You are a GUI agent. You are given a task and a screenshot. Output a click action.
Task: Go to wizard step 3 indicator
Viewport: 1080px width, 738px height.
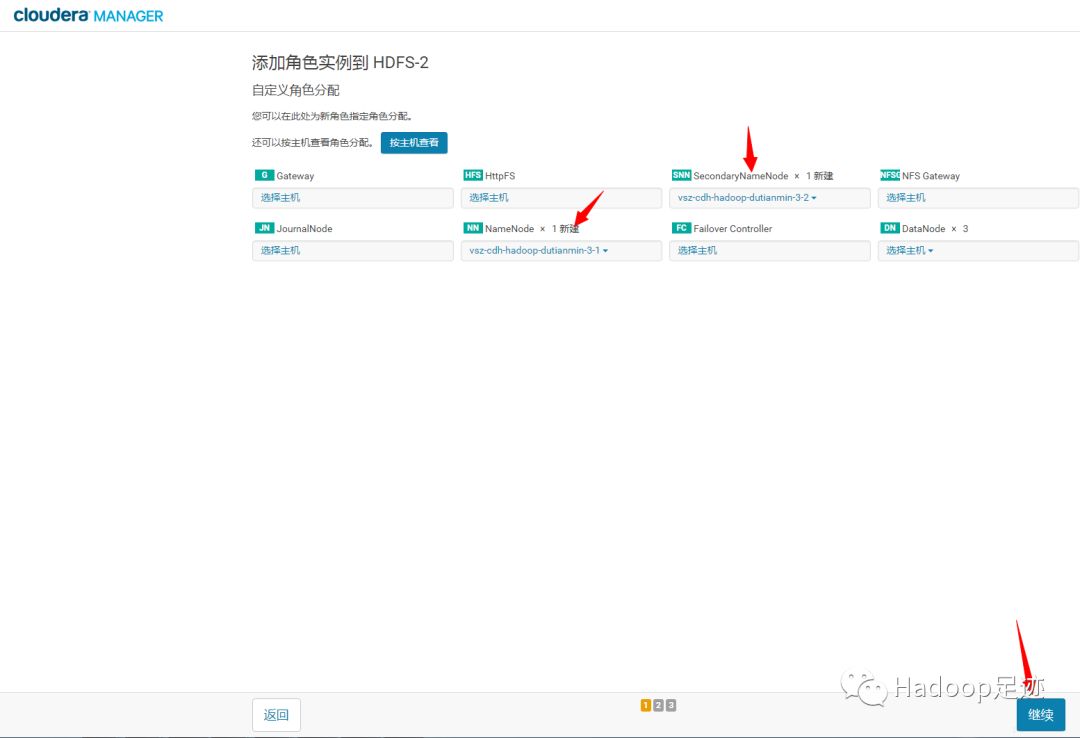671,705
